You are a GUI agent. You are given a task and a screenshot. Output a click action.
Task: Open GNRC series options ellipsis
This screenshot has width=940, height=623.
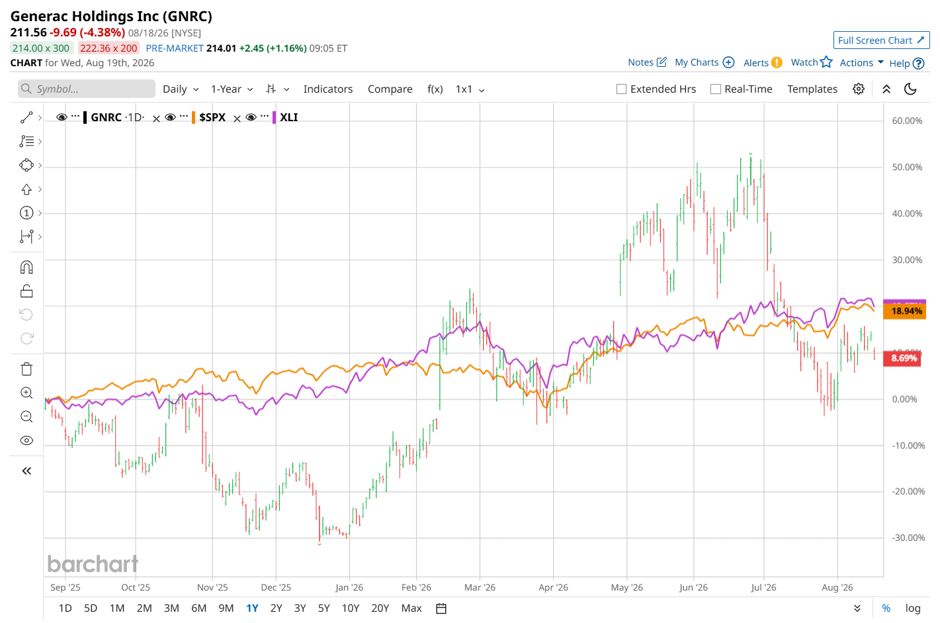75,116
